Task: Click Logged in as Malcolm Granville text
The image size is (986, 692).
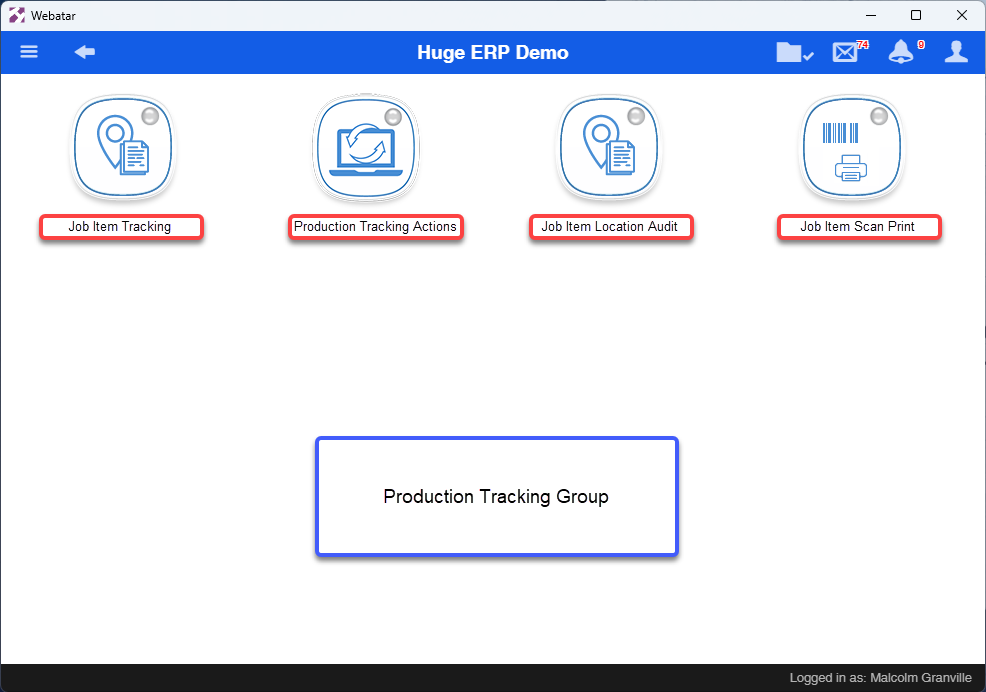Action: tap(880, 678)
